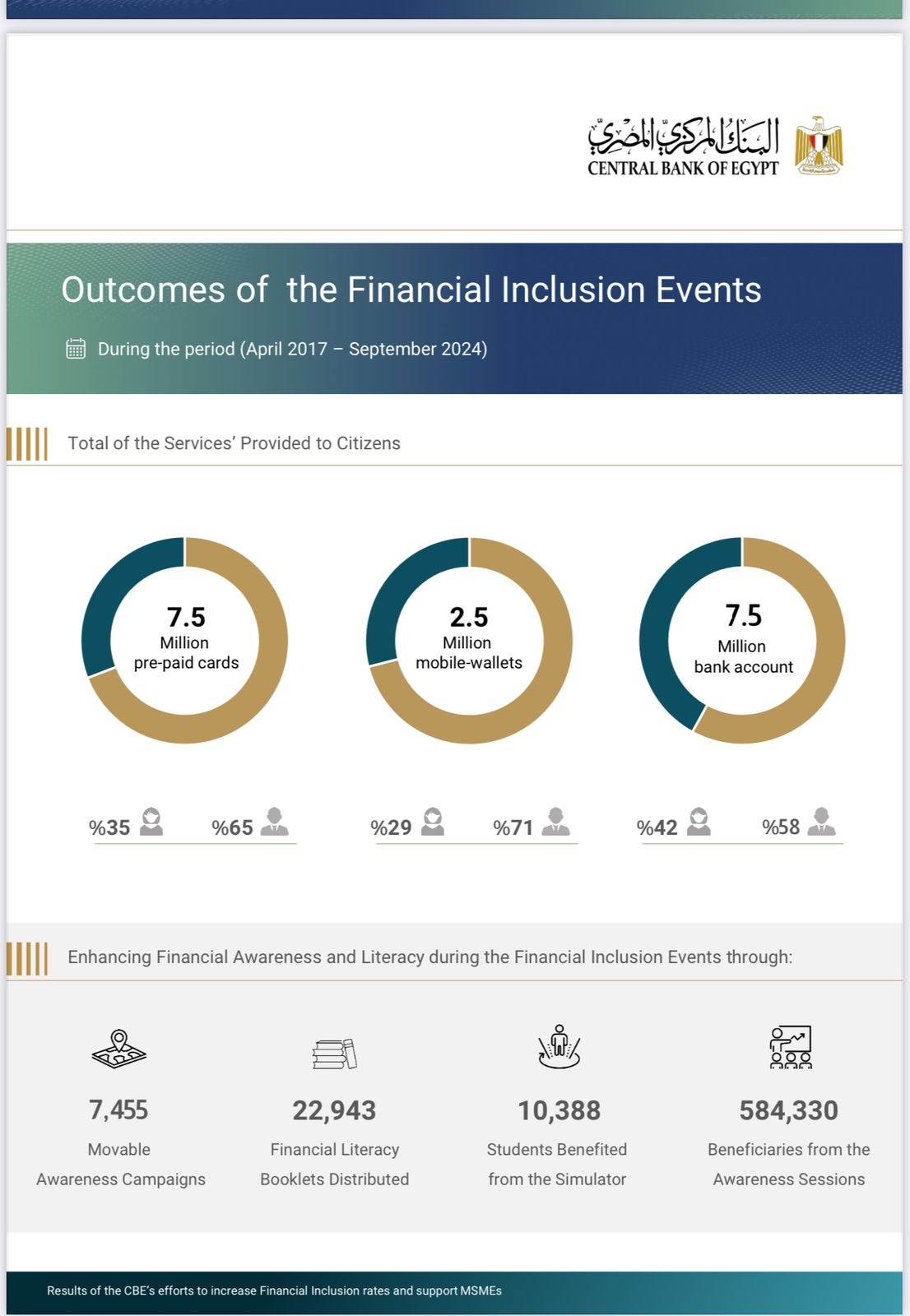Click the student simulator icon
Viewport: 910px width, 1316px height.
point(559,1047)
